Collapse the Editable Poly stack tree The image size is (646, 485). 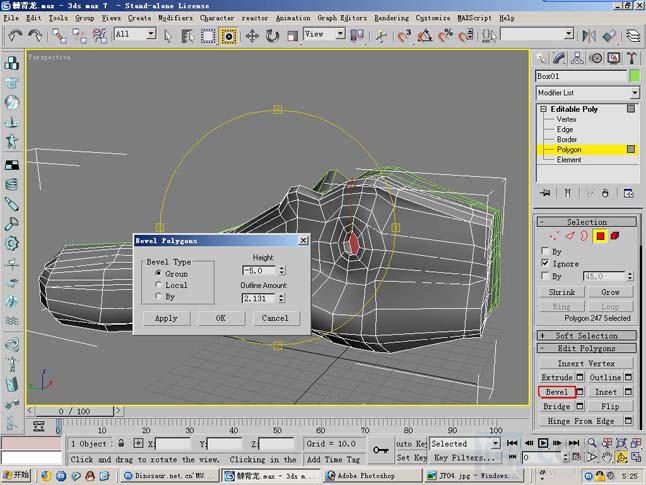click(543, 109)
